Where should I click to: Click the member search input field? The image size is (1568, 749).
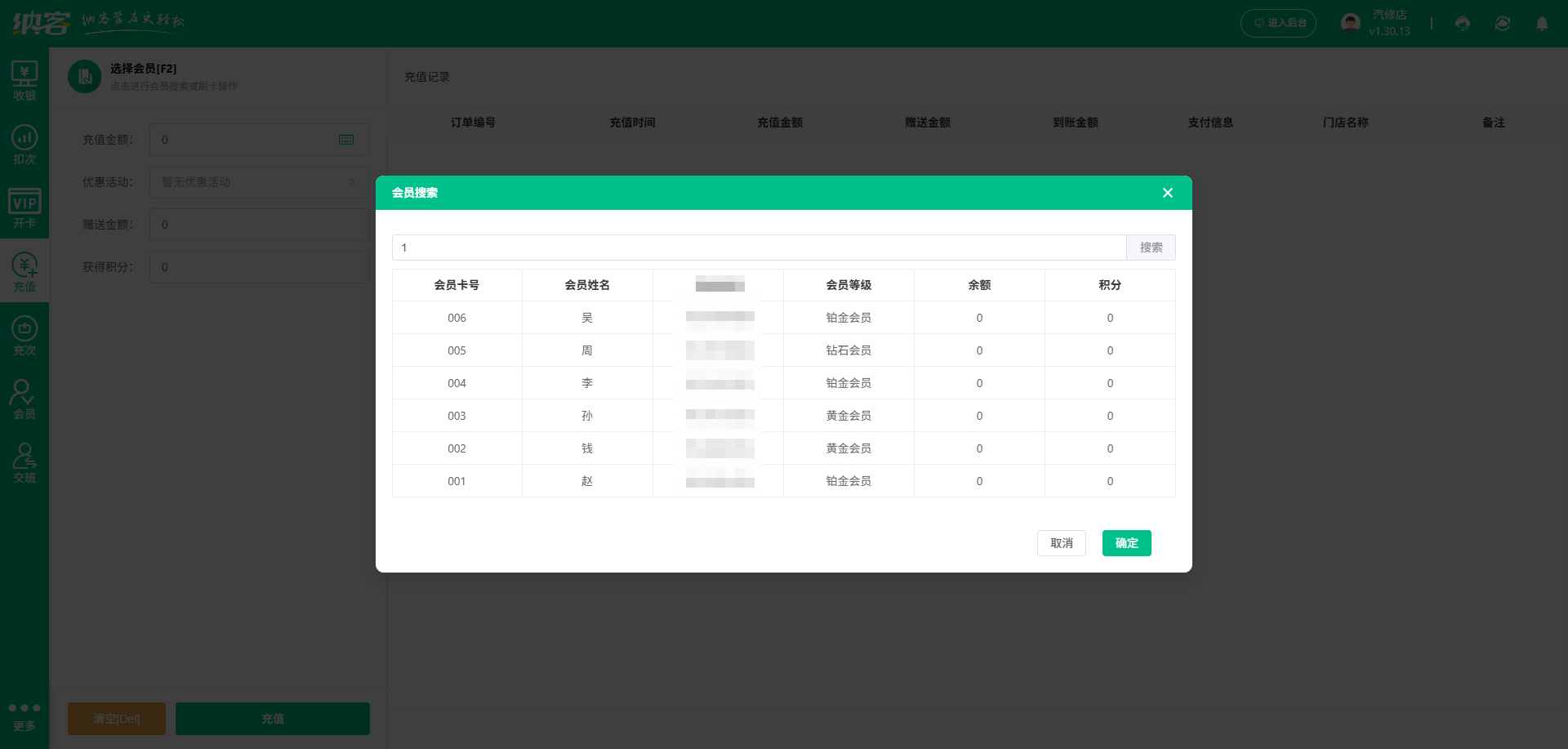pyautogui.click(x=759, y=247)
